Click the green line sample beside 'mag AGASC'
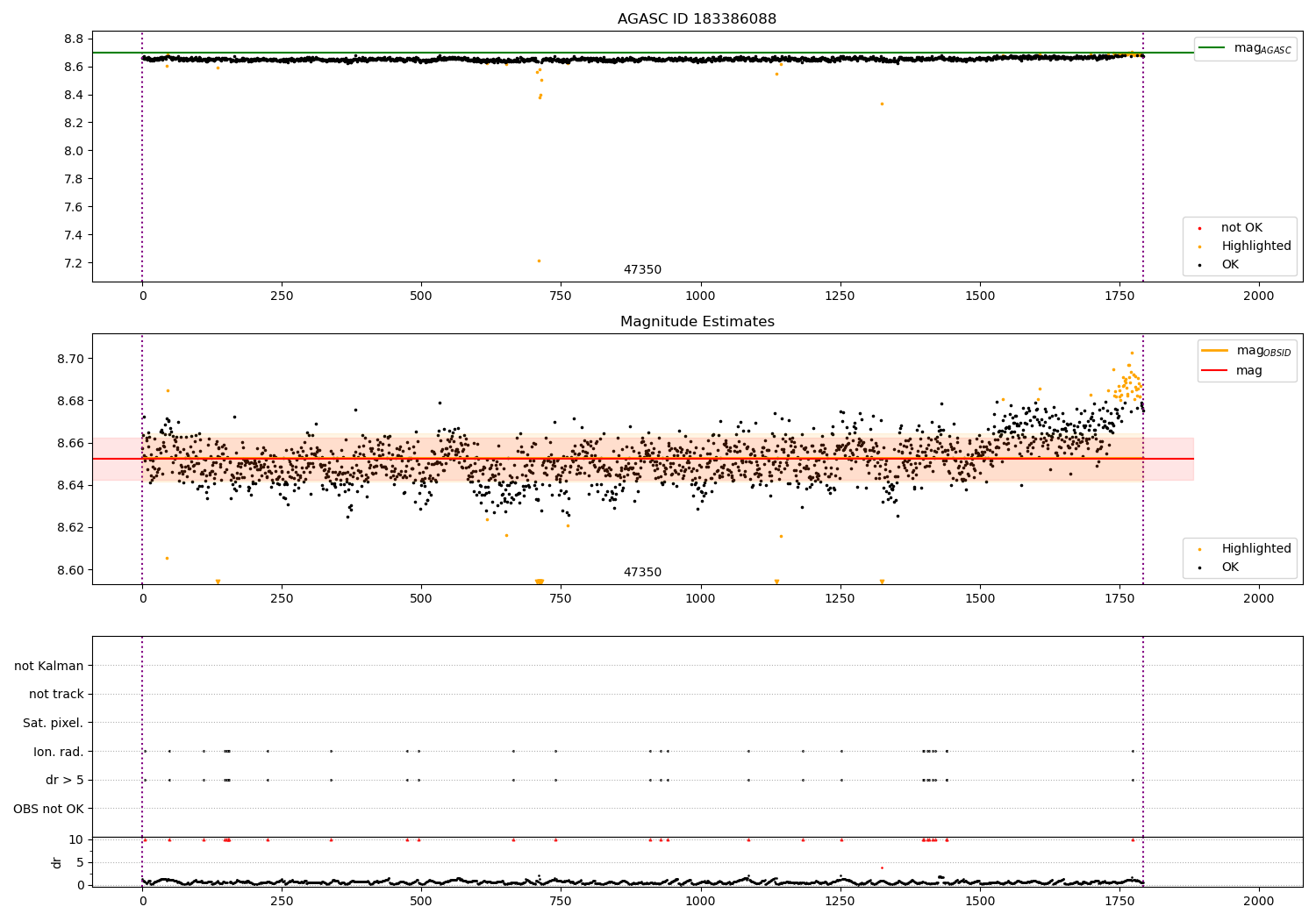 pos(1212,48)
